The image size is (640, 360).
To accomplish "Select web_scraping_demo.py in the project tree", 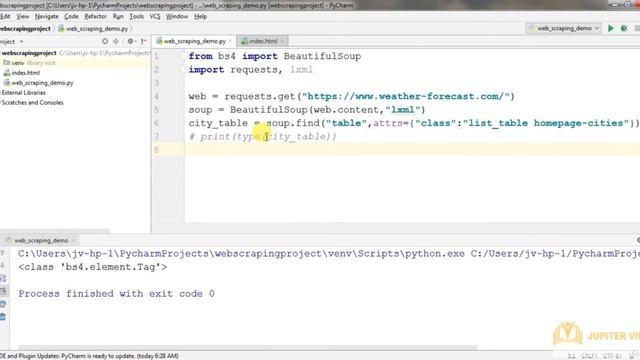I will point(39,83).
